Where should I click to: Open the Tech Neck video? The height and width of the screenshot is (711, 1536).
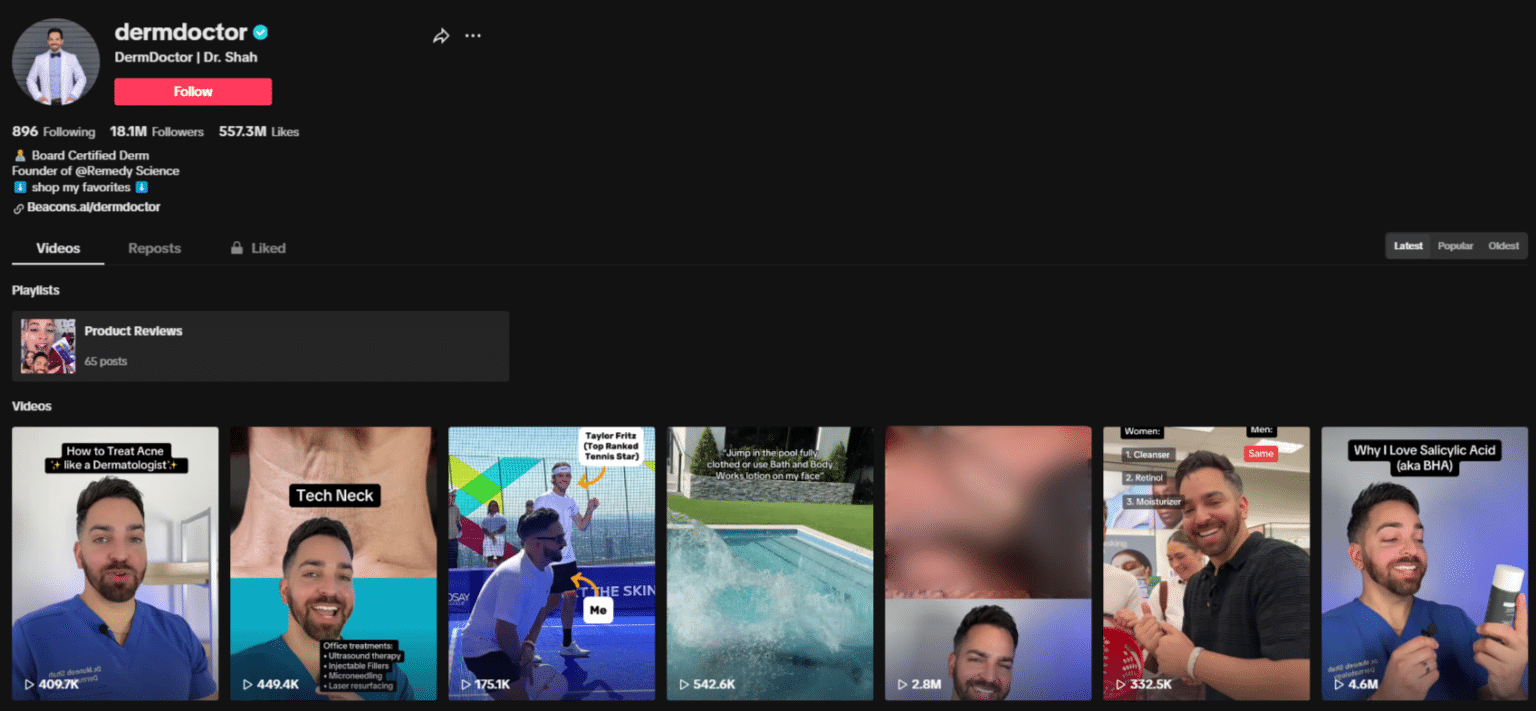(x=333, y=563)
